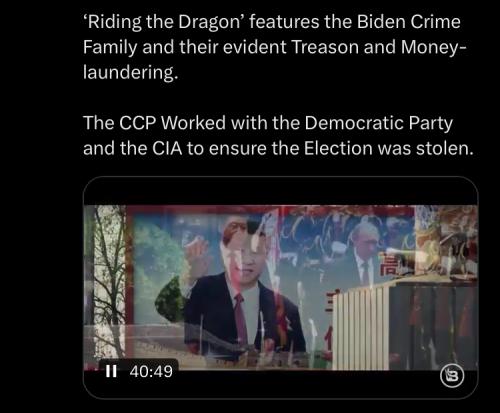Click the word 'laundering.' in the post
The width and height of the screenshot is (500, 413).
click(x=130, y=72)
